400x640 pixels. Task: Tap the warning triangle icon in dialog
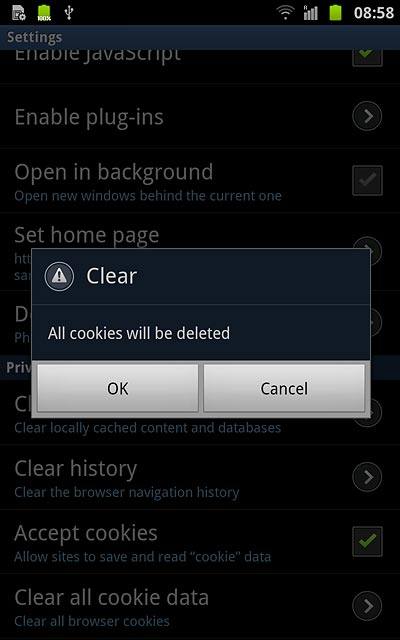coord(59,276)
